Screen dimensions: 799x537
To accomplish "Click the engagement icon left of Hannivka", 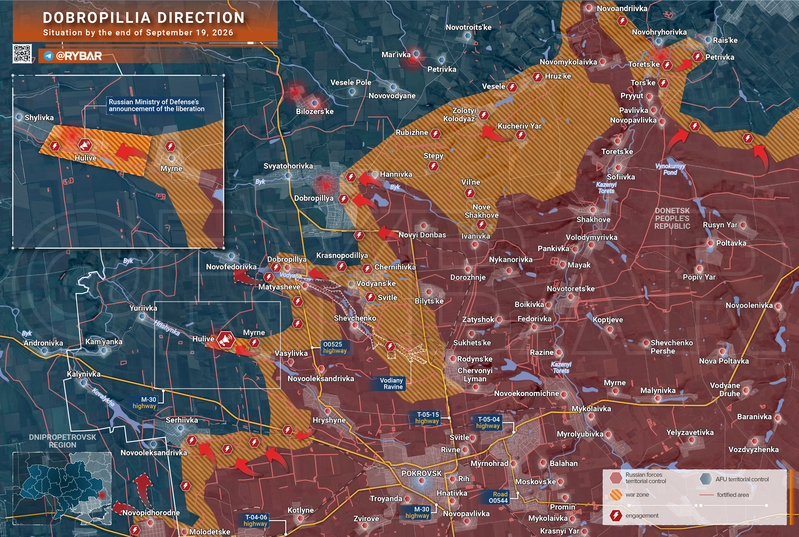I will [351, 177].
